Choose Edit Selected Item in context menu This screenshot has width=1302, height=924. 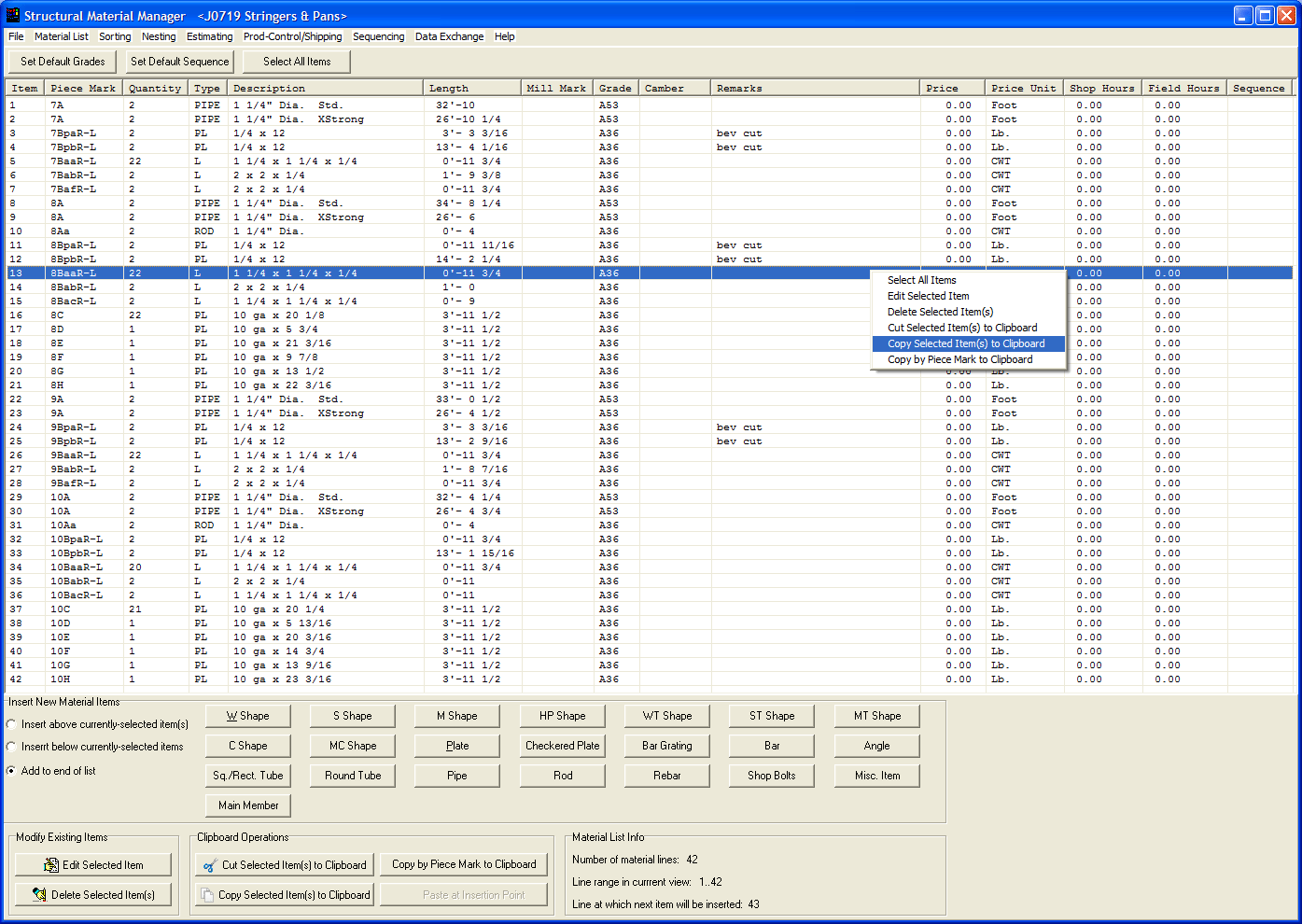click(968, 296)
